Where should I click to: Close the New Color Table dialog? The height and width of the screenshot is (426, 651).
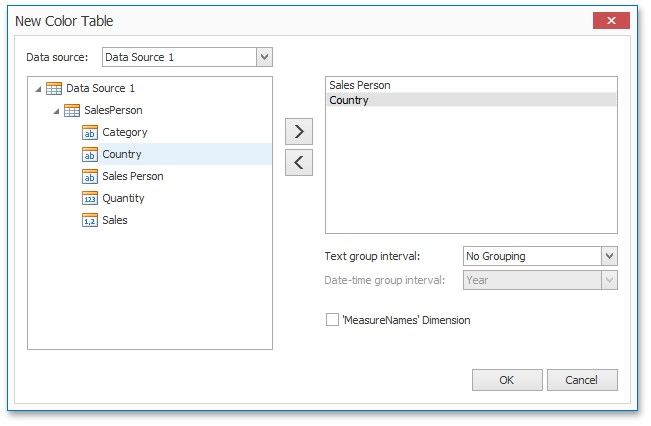point(611,20)
